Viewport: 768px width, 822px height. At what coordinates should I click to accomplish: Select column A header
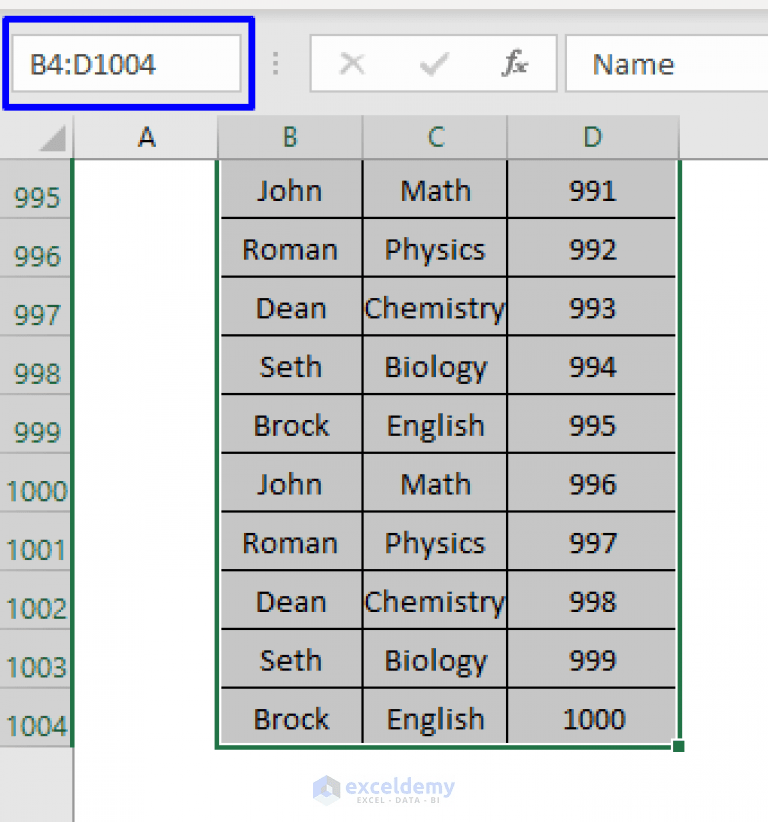pyautogui.click(x=147, y=137)
